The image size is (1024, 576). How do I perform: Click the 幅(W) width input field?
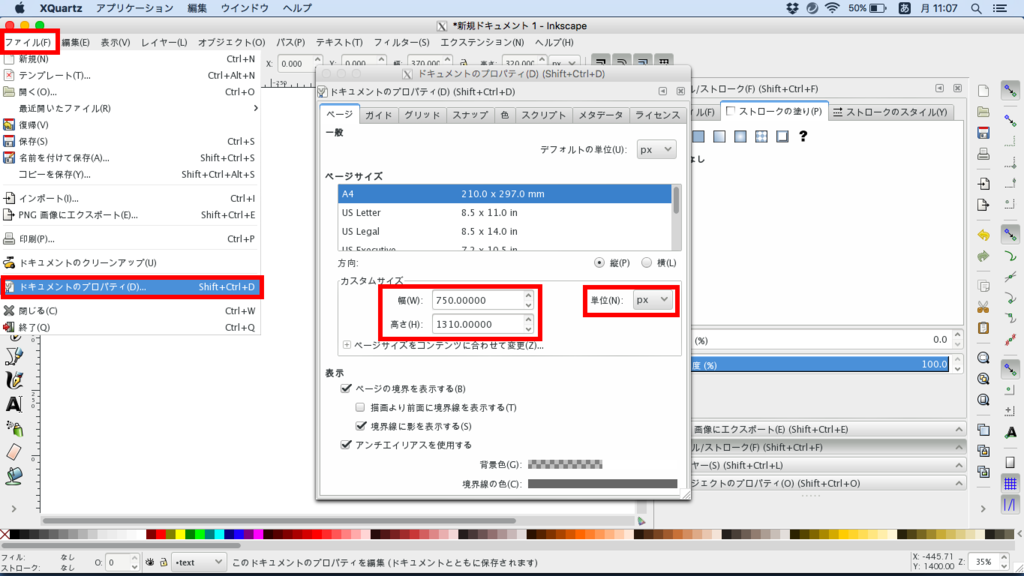[x=483, y=300]
